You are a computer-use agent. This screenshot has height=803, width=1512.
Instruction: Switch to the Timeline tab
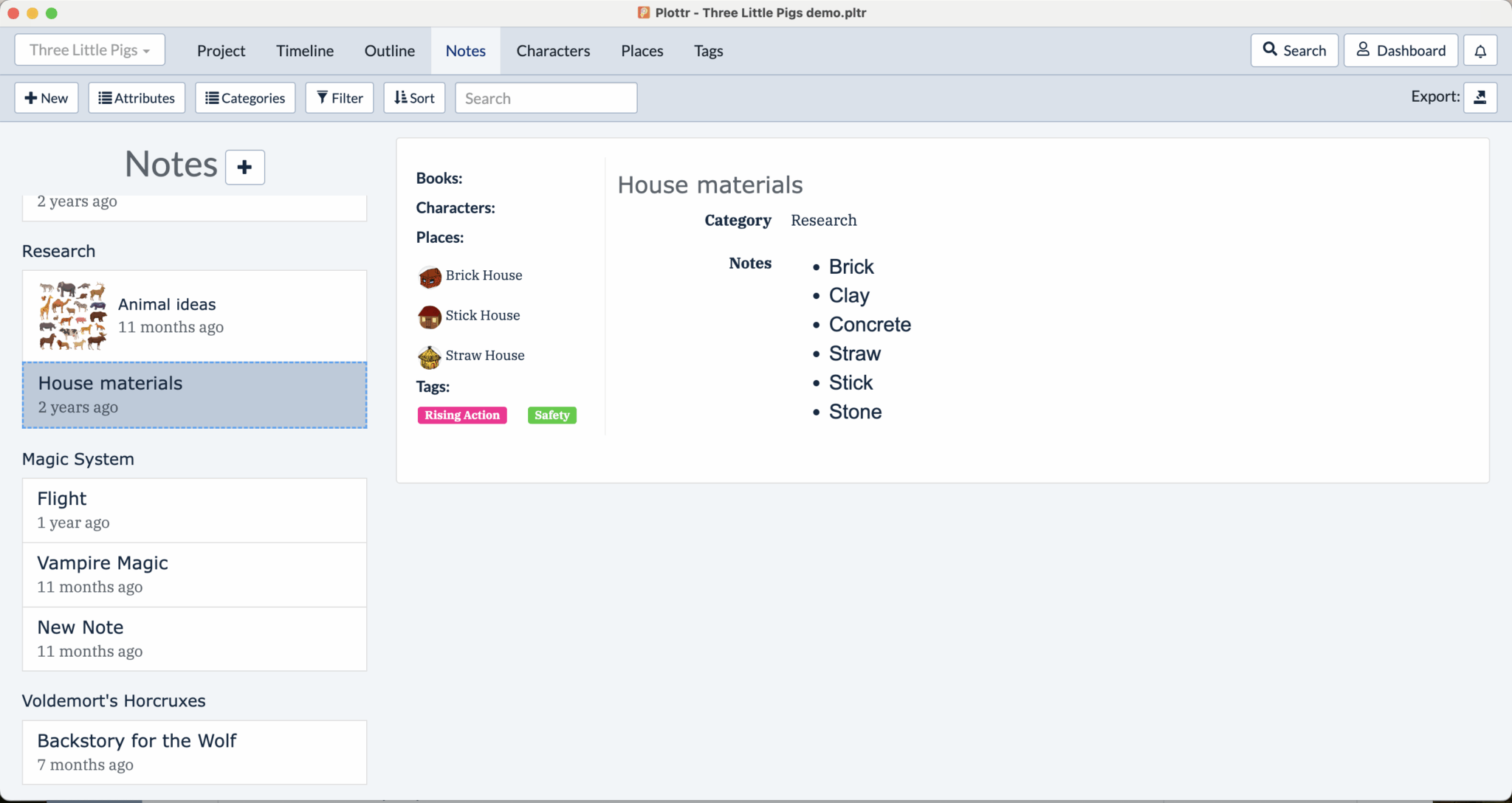305,51
